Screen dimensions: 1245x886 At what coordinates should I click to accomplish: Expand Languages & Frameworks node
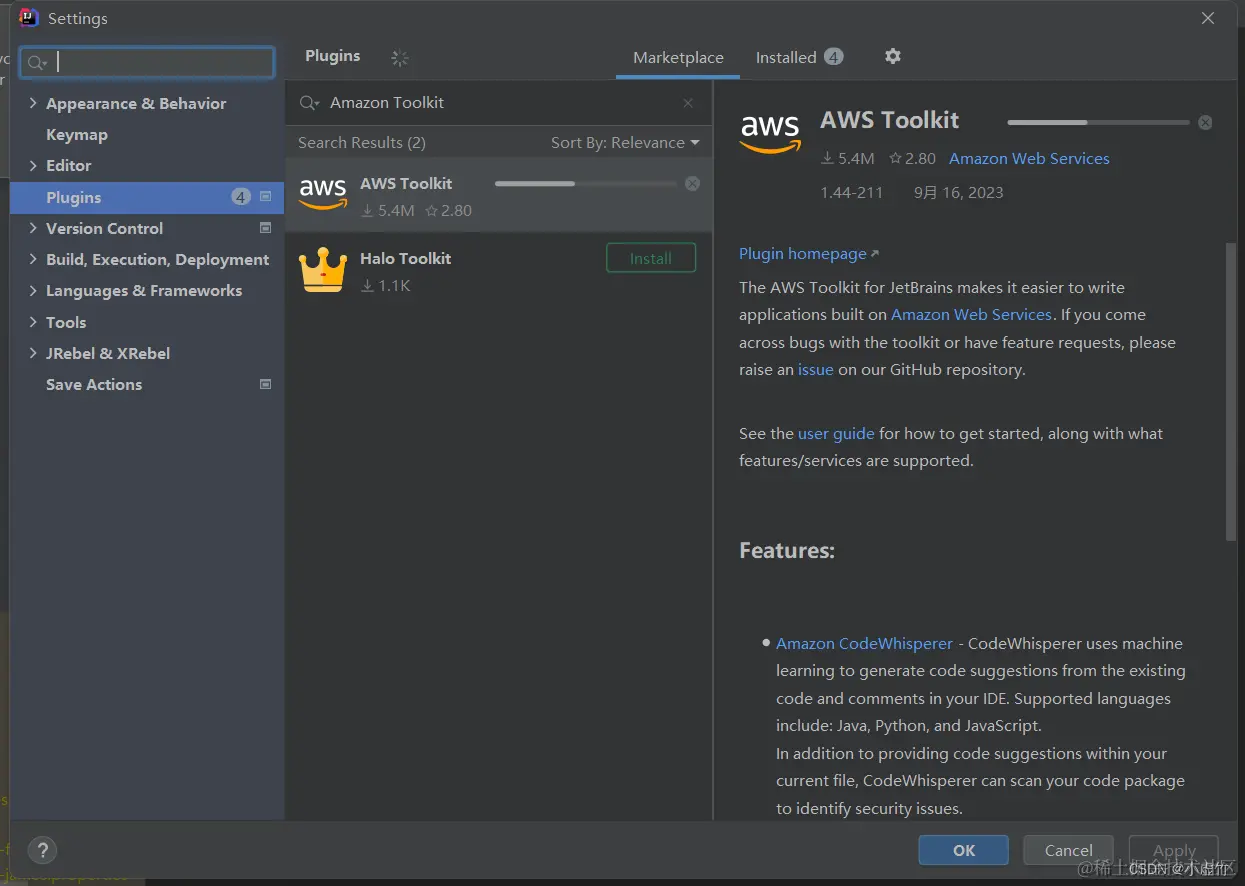click(x=33, y=290)
